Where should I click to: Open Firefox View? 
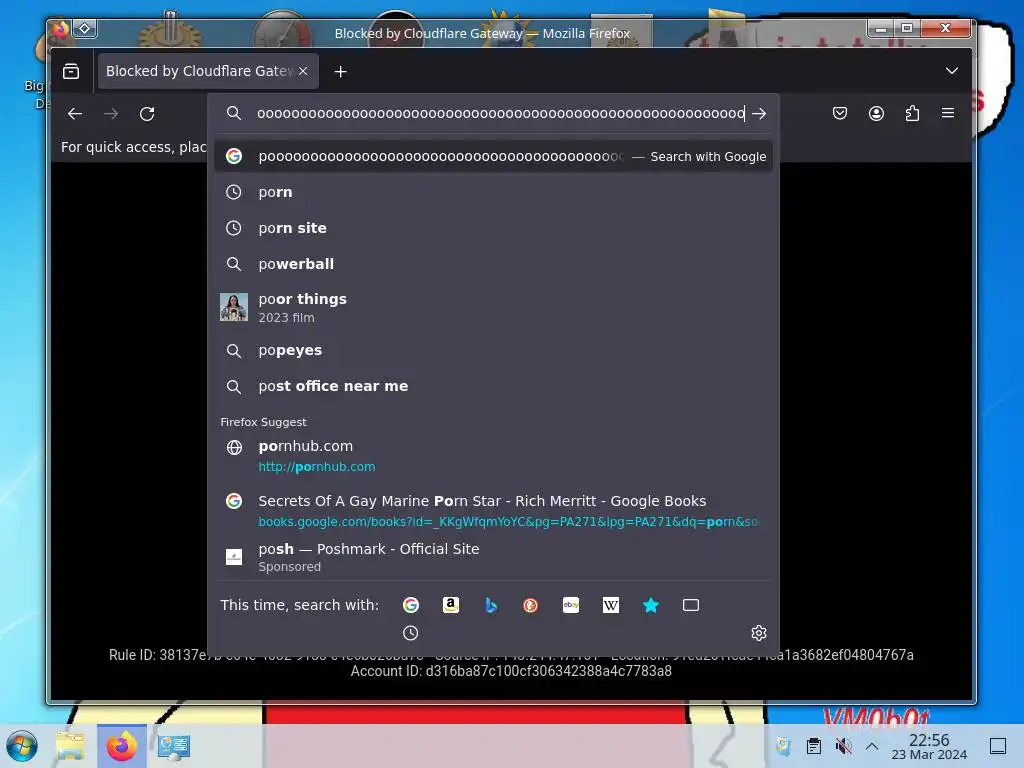tap(71, 71)
